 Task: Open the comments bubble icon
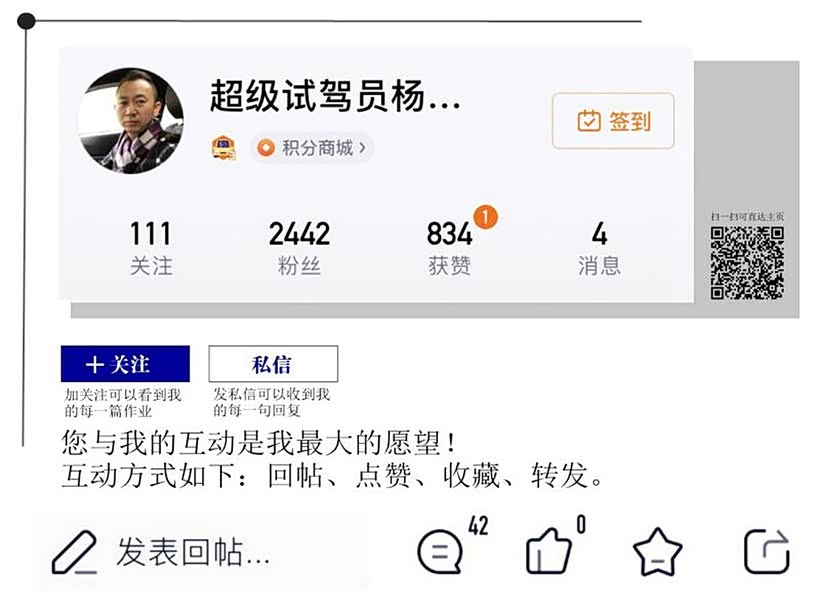pos(440,552)
